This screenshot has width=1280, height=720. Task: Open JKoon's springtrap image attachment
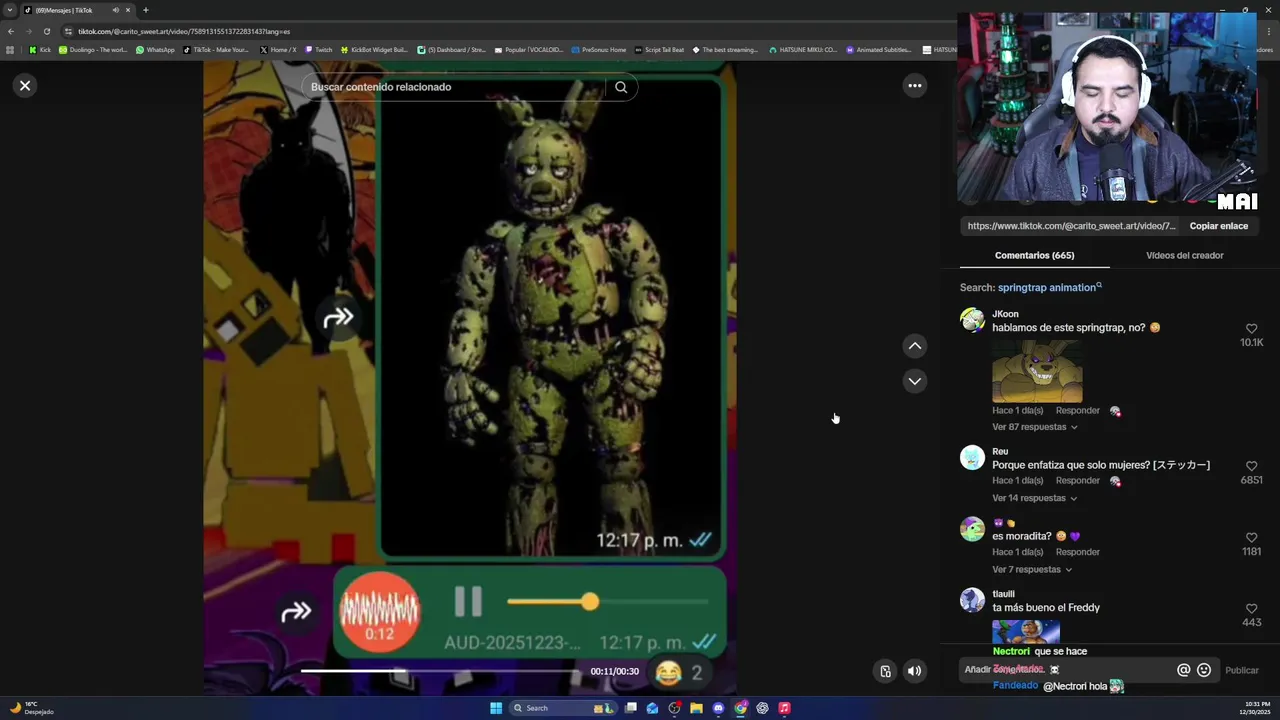tap(1037, 370)
